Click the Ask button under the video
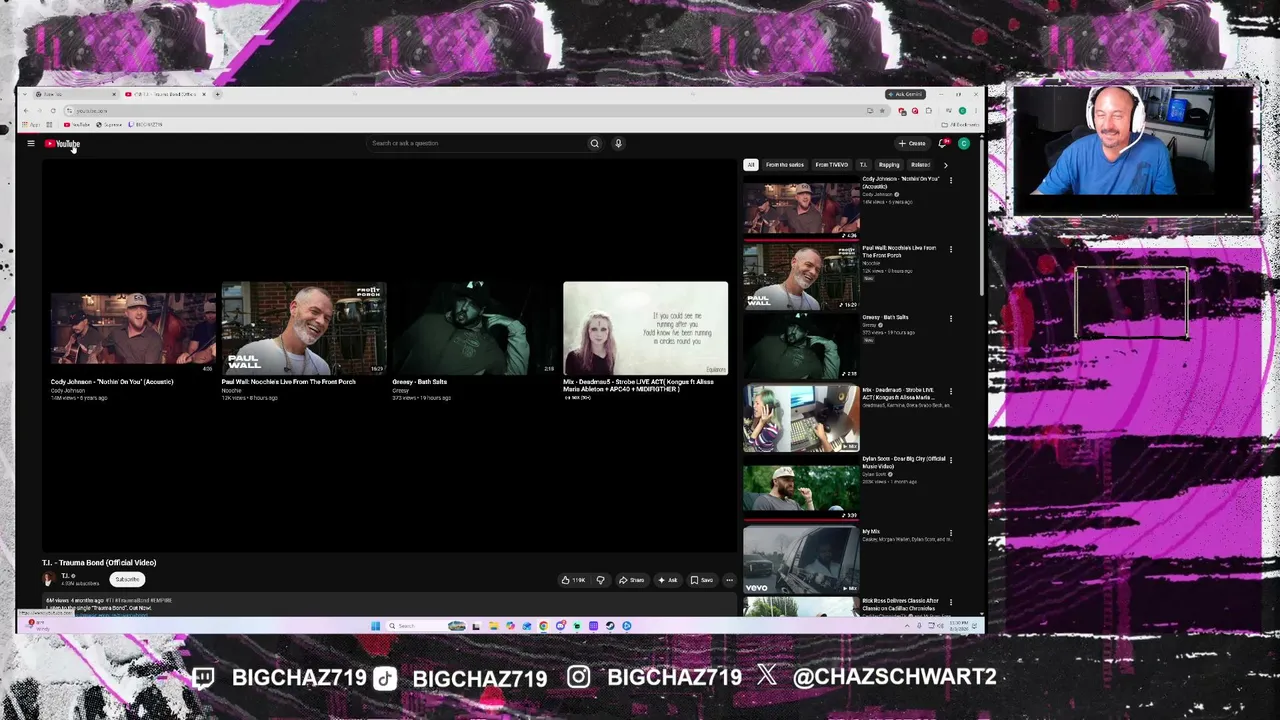This screenshot has width=1280, height=720. point(668,580)
